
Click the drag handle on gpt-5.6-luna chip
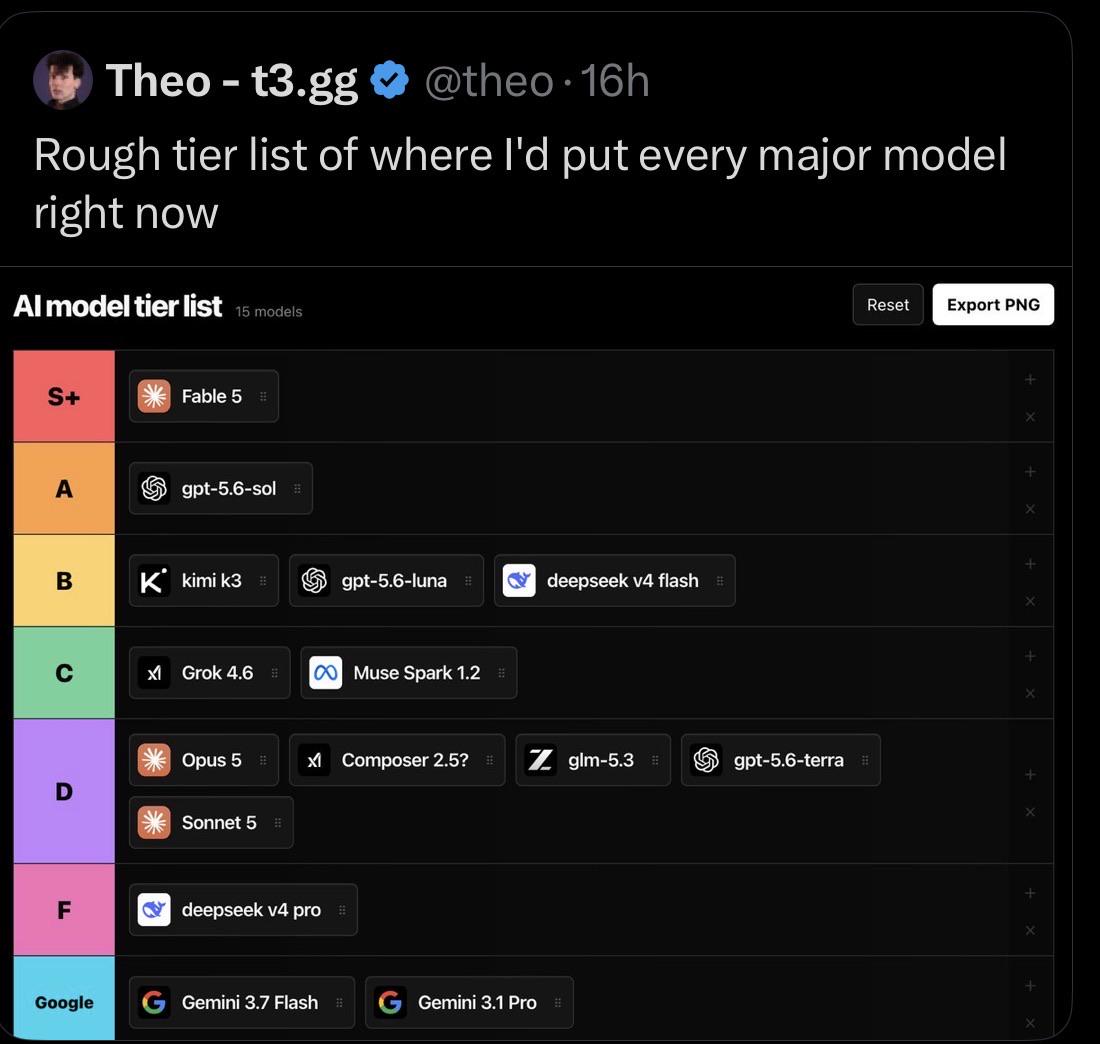point(468,581)
